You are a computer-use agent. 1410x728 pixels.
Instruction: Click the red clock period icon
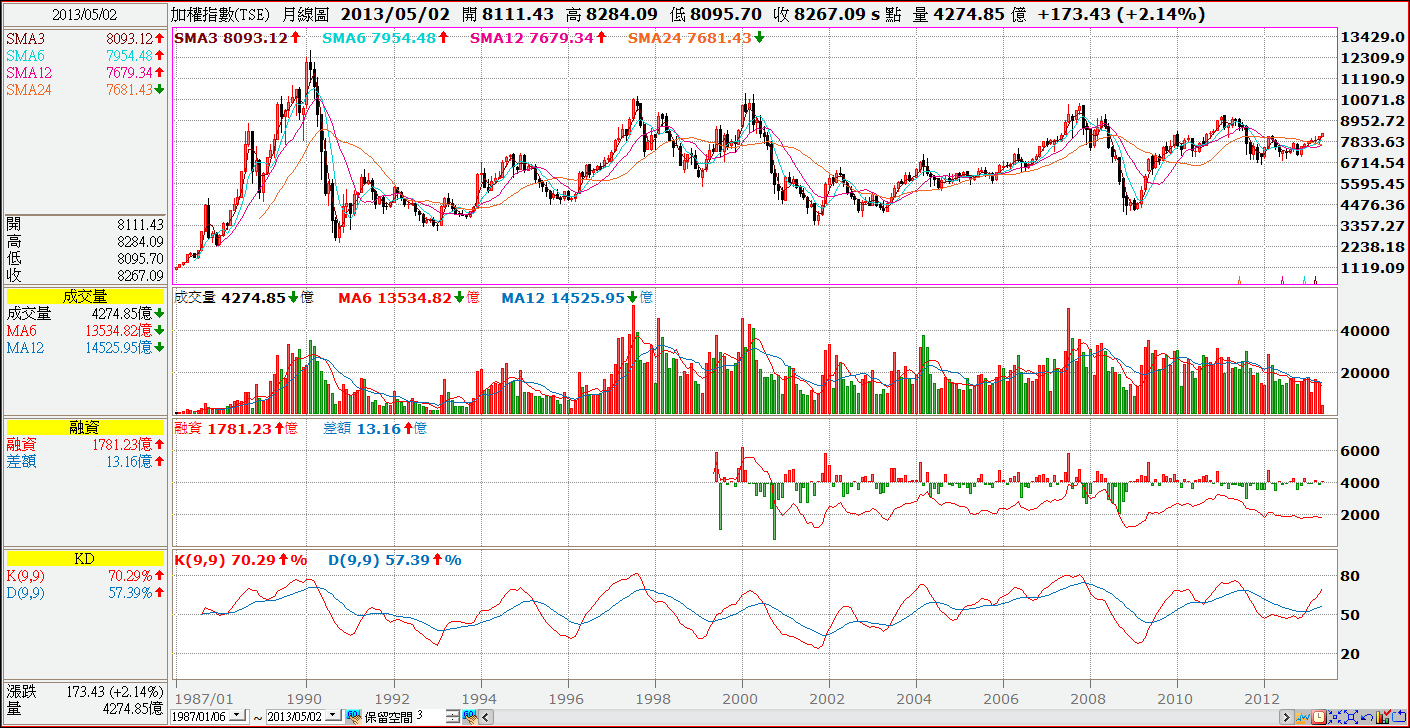point(1319,717)
